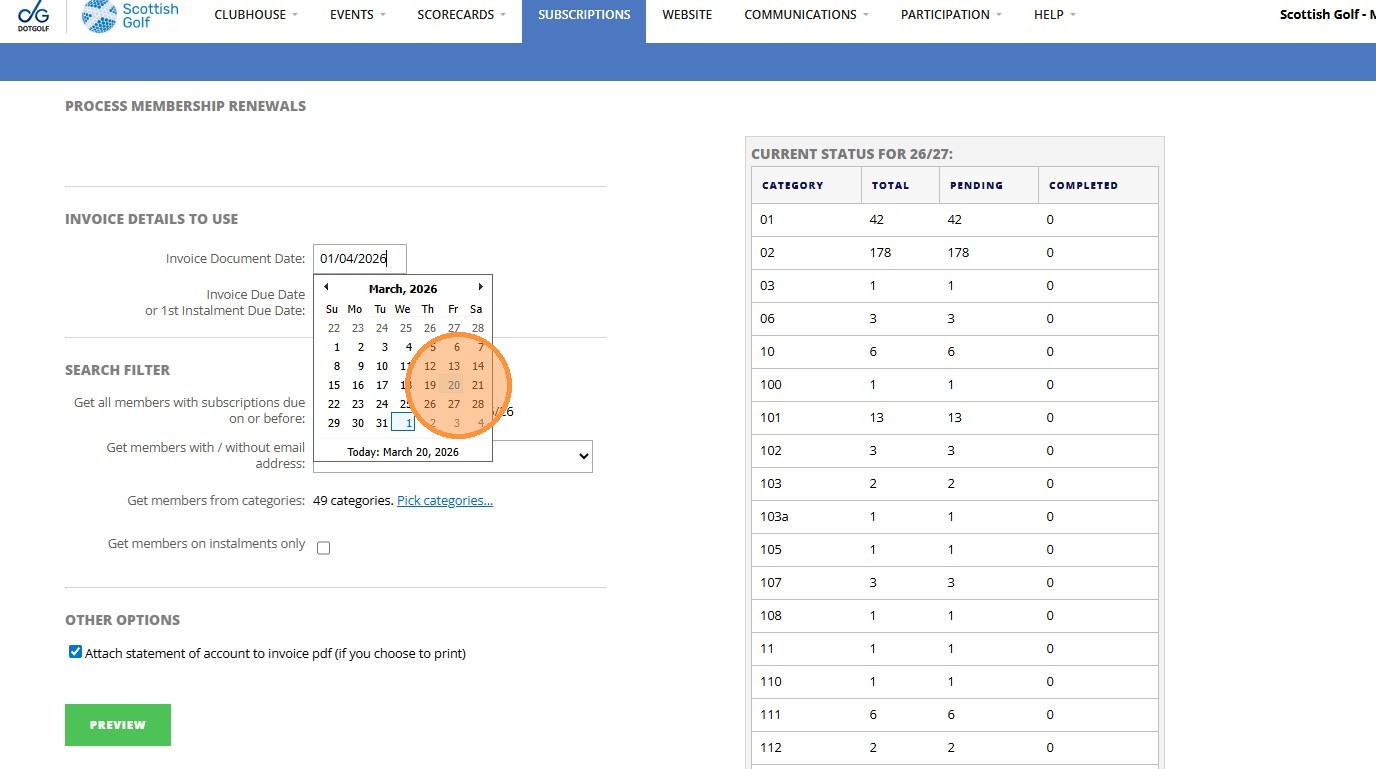The height and width of the screenshot is (769, 1376).
Task: Click '49 categories.' text
Action: point(353,500)
